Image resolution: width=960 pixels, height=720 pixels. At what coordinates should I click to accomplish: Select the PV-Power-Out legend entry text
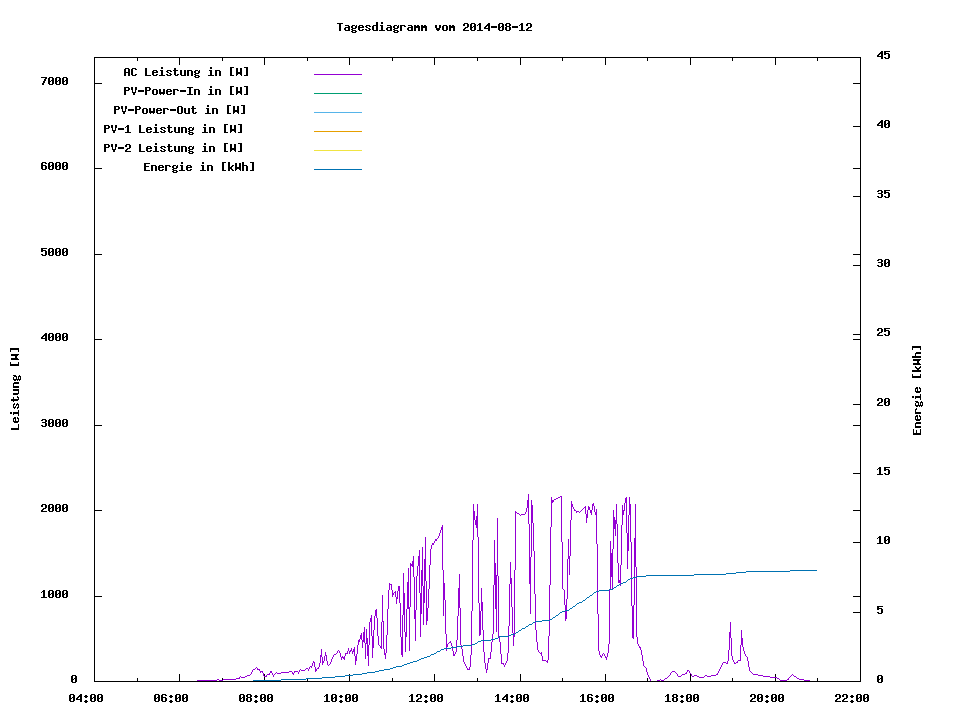[180, 110]
